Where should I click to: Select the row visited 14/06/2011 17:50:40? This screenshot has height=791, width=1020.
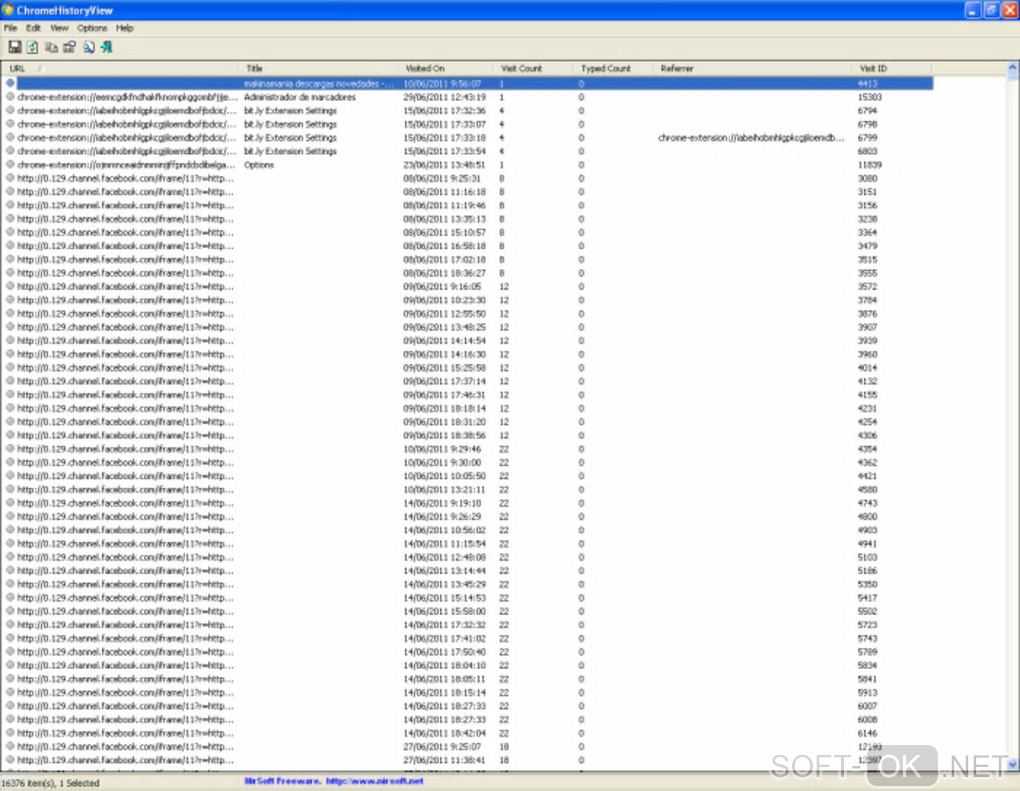tap(468, 652)
